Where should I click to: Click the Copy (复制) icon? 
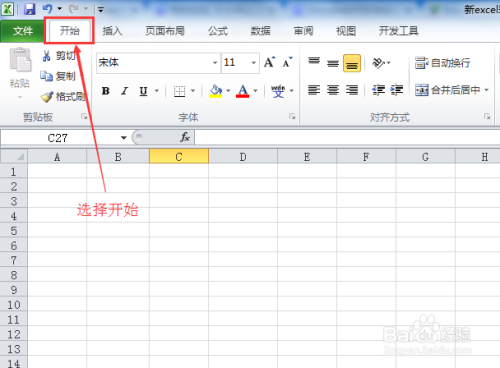tap(46, 76)
